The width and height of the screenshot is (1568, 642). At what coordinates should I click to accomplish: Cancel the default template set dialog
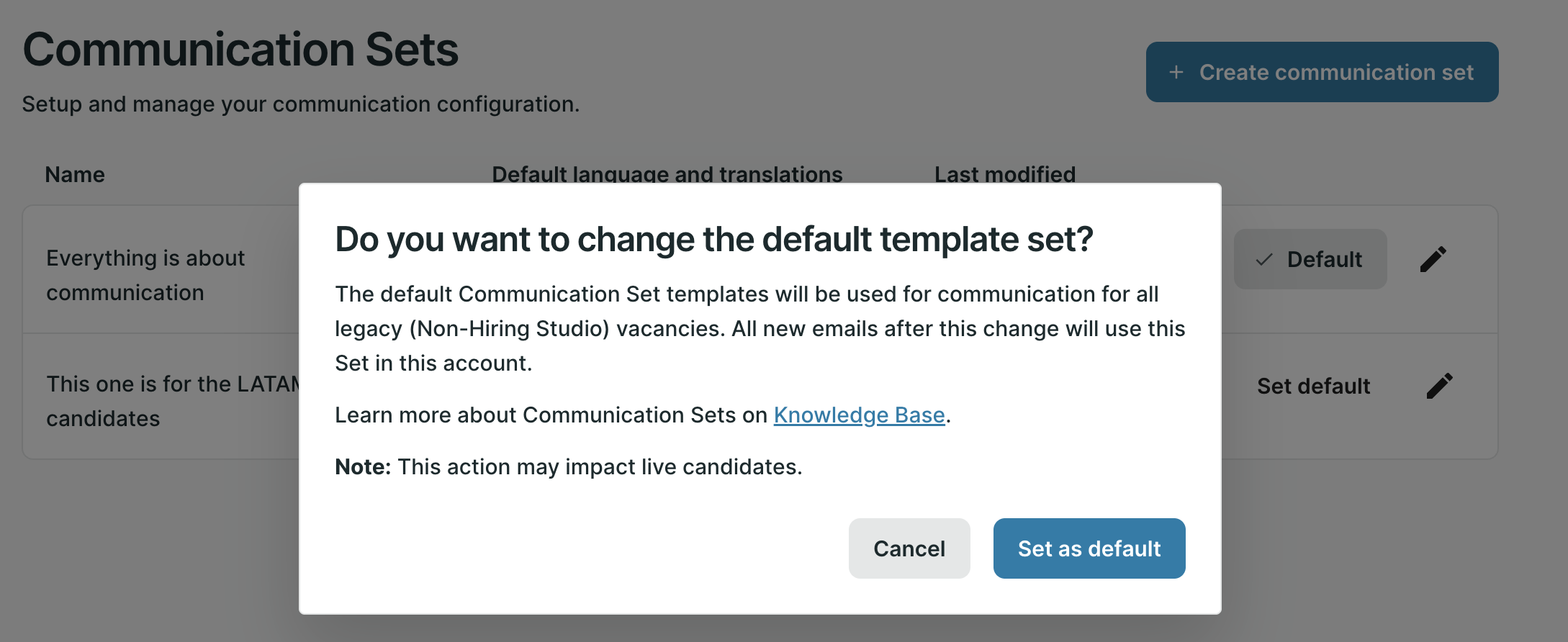(x=909, y=548)
